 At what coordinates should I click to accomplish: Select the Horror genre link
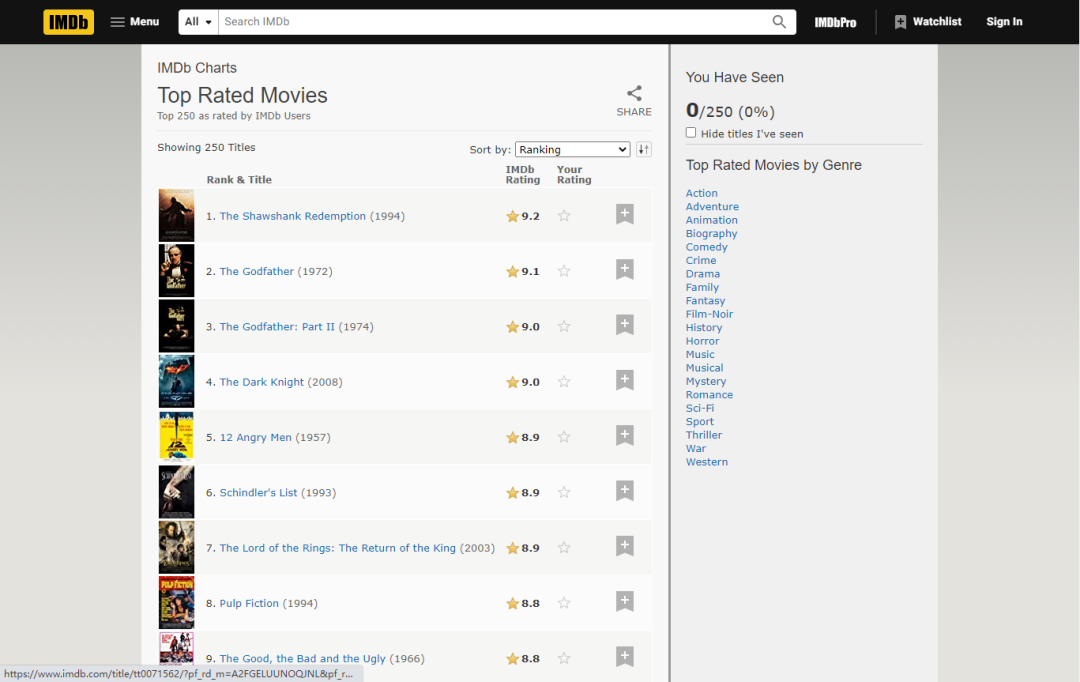(703, 341)
